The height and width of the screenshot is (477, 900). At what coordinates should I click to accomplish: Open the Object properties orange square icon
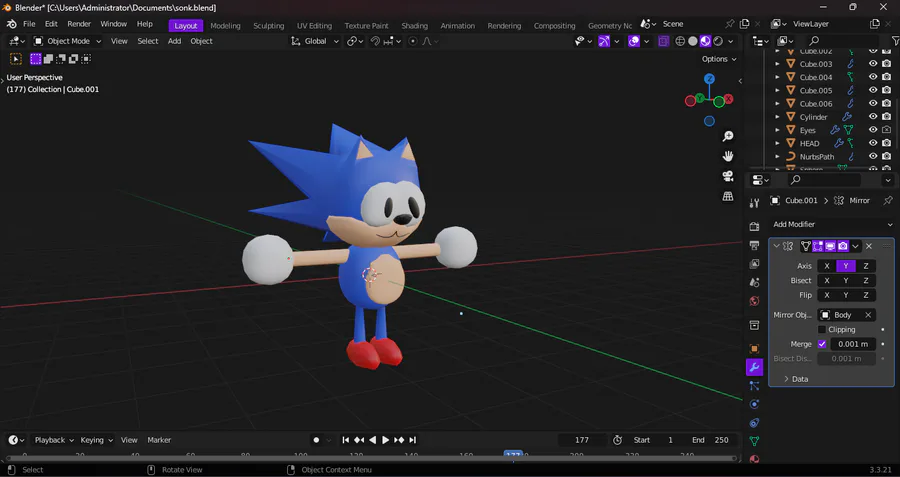tap(754, 348)
